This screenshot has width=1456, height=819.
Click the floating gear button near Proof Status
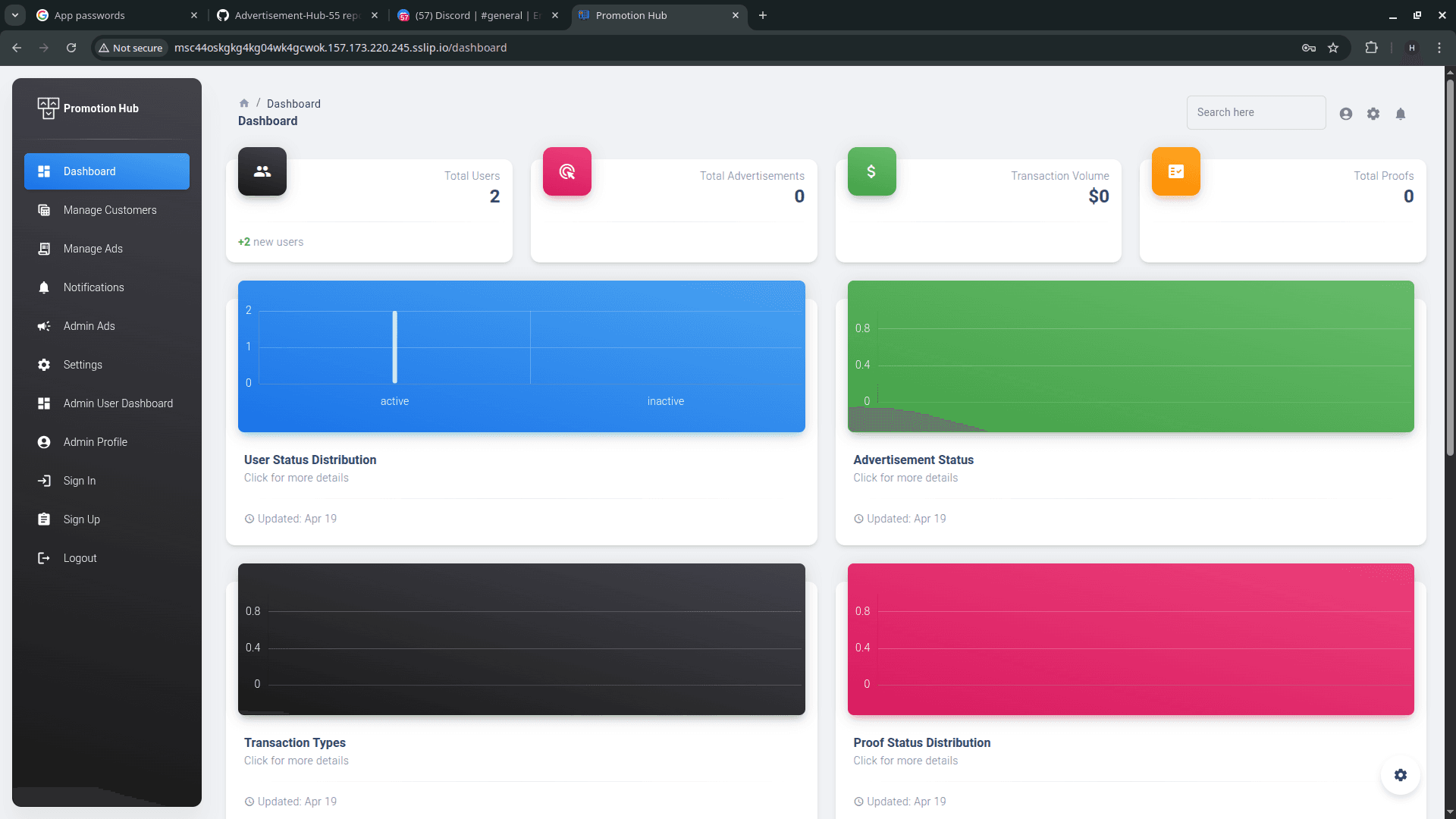pyautogui.click(x=1401, y=775)
